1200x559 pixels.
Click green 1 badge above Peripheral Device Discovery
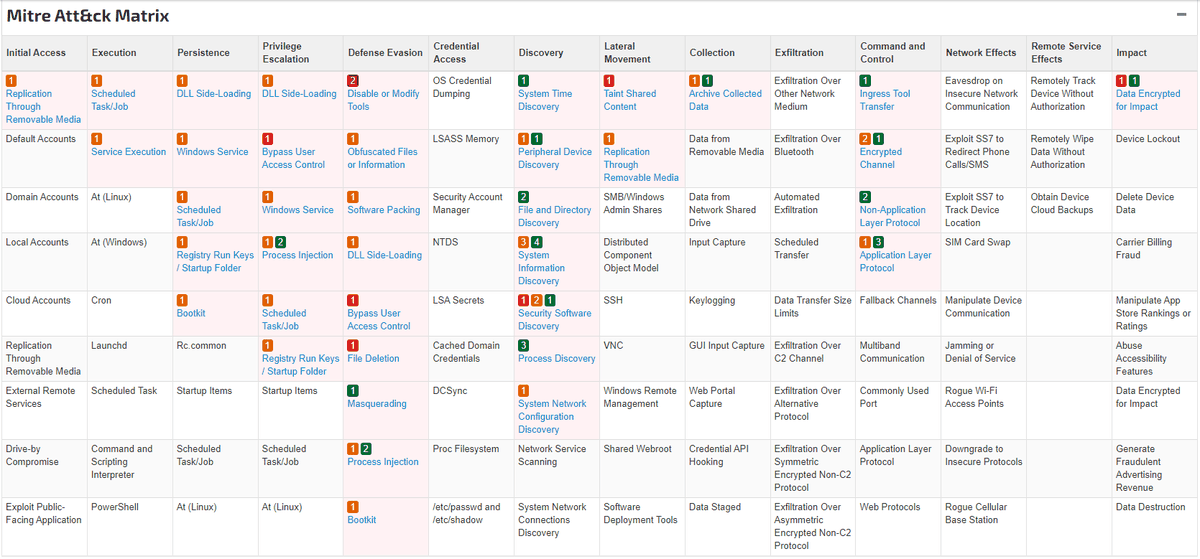537,138
